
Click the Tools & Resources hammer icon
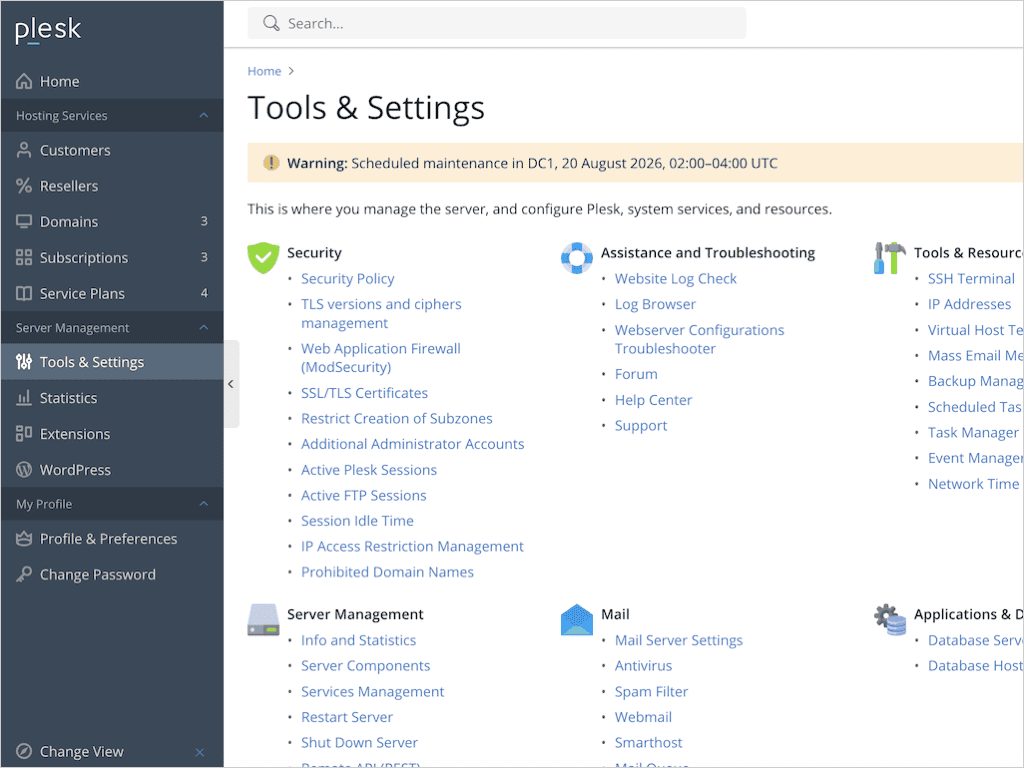pos(889,258)
